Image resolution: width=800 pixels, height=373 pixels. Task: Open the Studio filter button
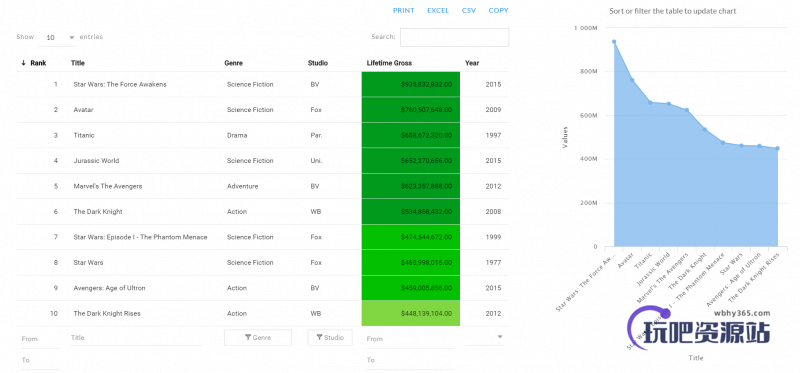coord(330,337)
